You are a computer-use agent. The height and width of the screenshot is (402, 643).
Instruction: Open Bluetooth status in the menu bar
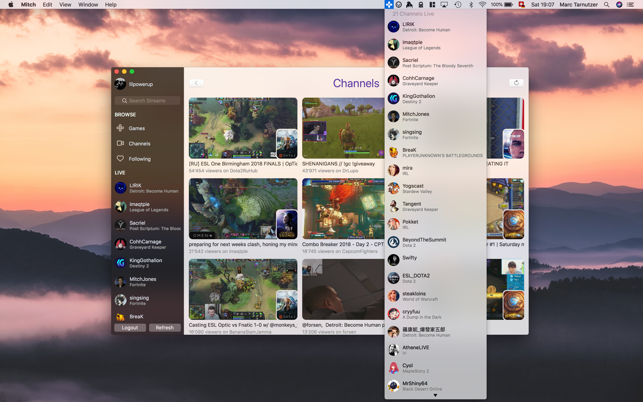pos(471,5)
